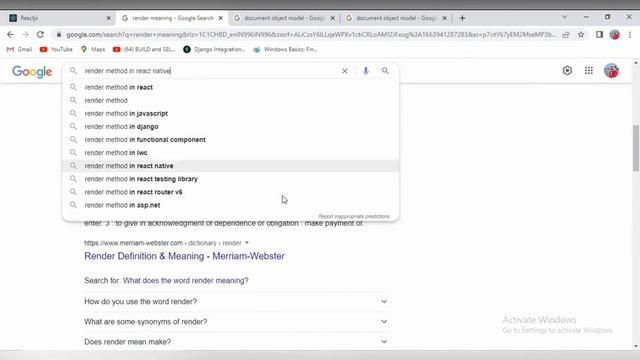Click the lock icon in address bar

point(59,35)
